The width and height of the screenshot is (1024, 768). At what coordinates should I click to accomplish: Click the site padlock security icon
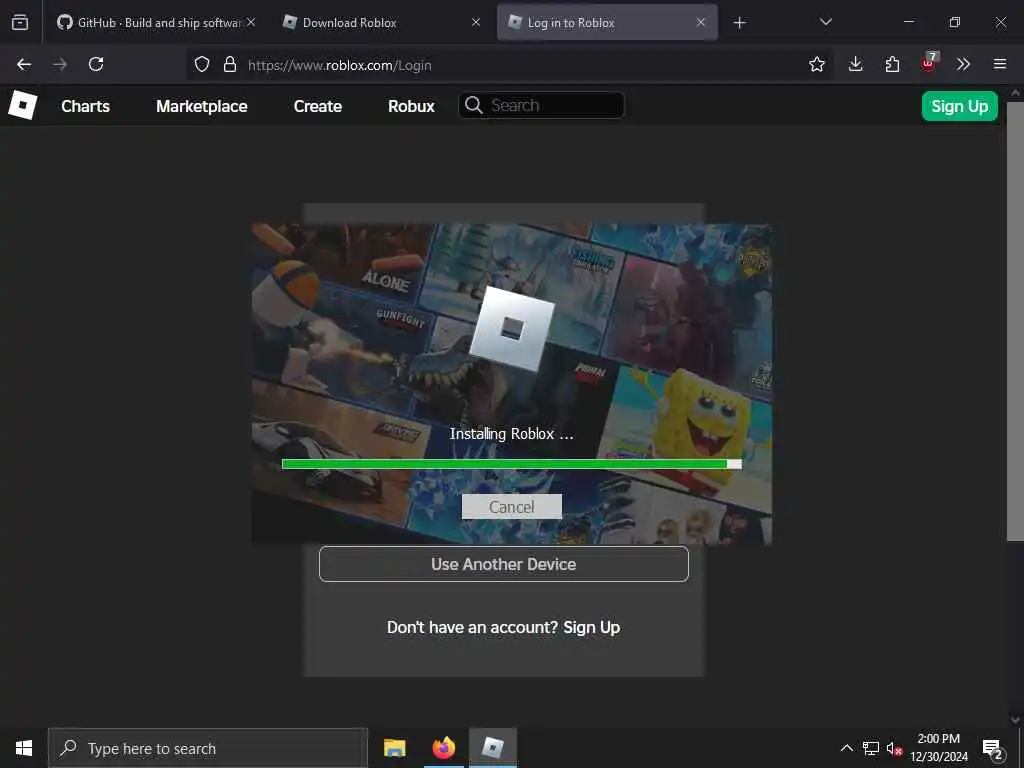(x=229, y=64)
